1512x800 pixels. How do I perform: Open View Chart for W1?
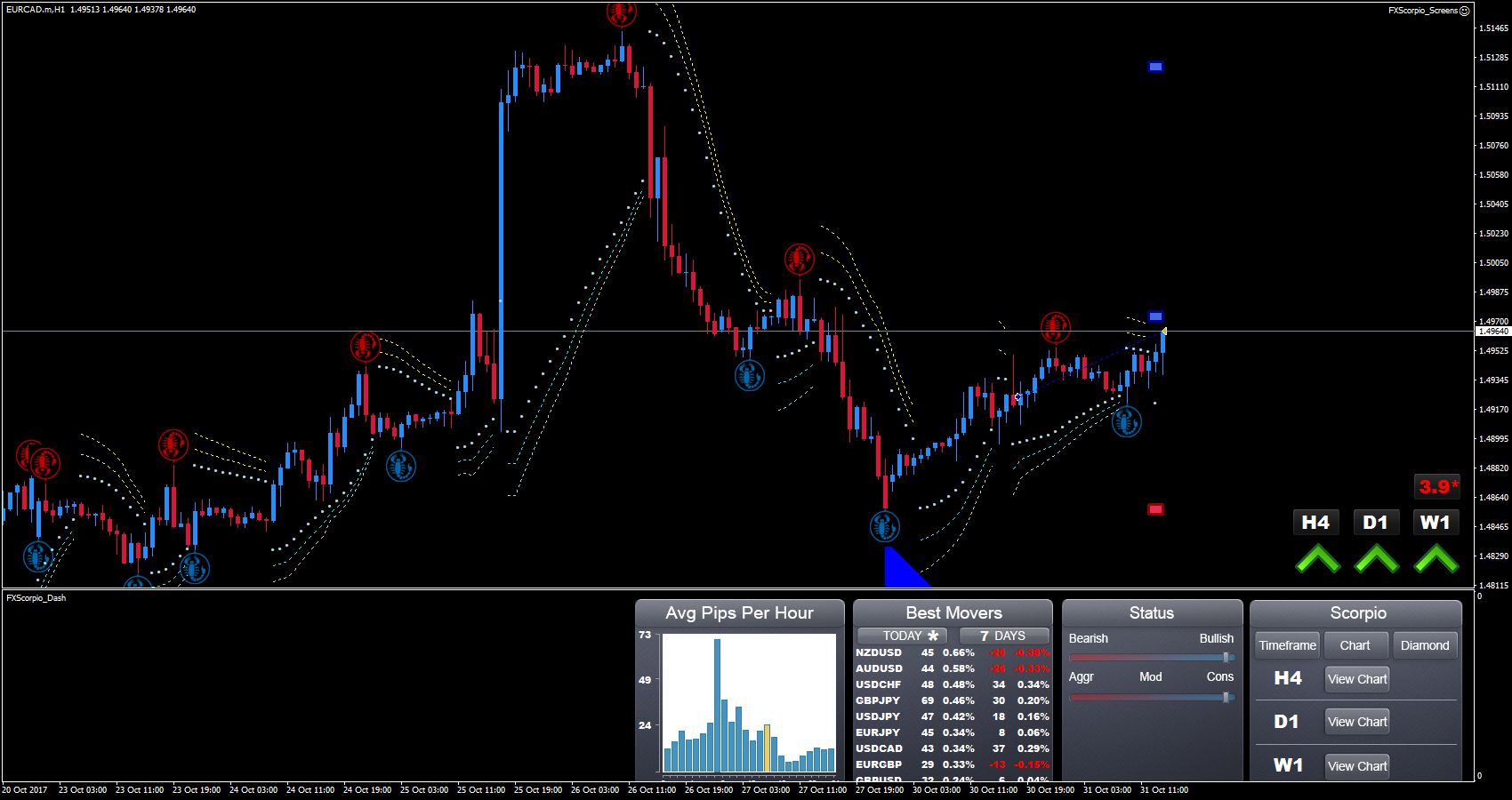pos(1356,766)
